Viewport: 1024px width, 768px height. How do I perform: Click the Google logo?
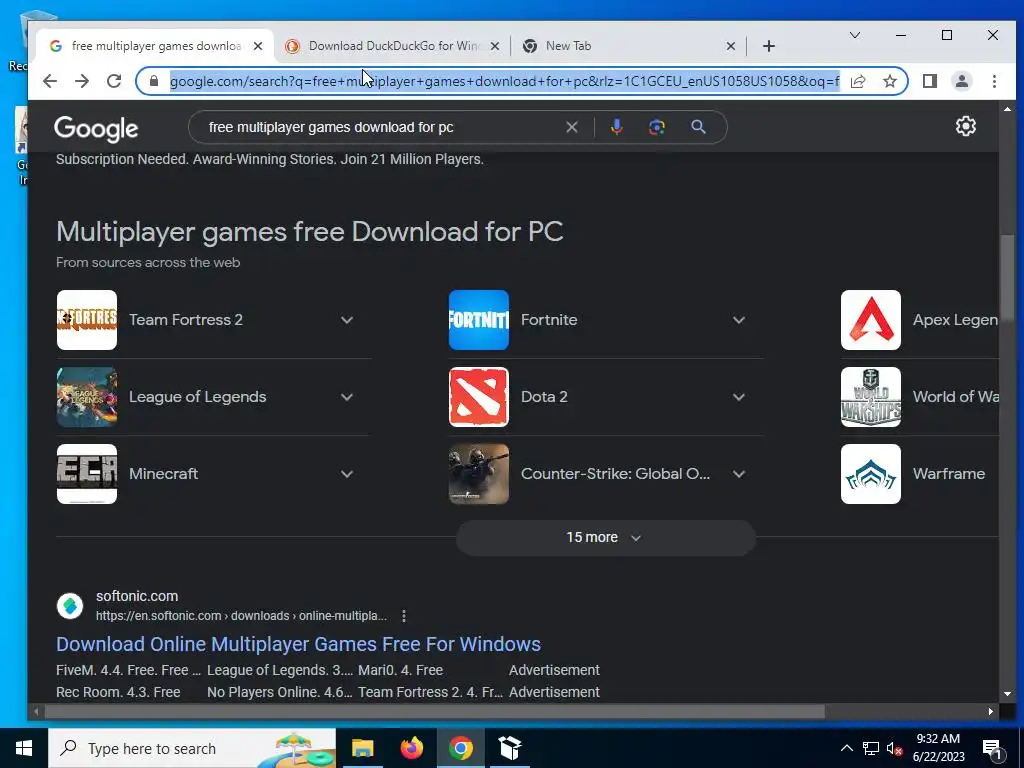tap(96, 129)
